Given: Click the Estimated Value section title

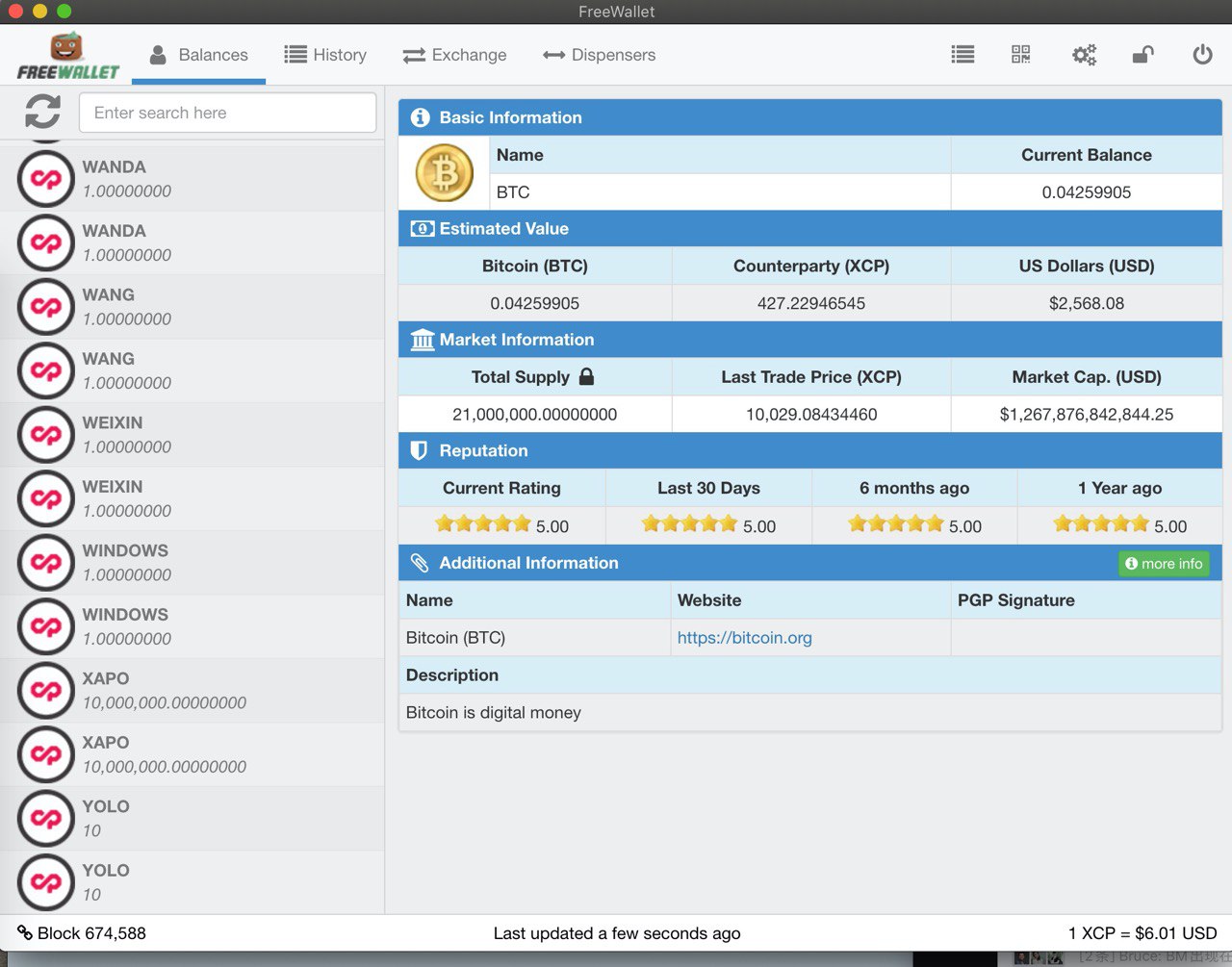Looking at the screenshot, I should point(504,229).
